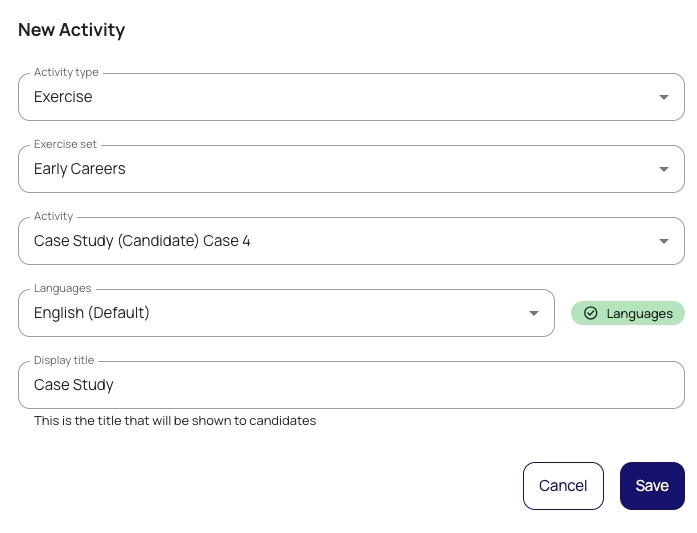Screen dimensions: 697x533
Task: Save the new activity
Action: 652,486
